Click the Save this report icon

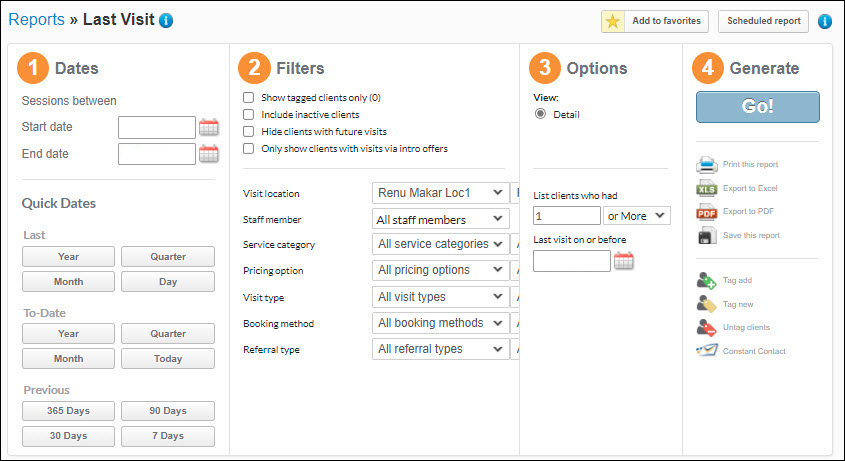click(x=707, y=235)
